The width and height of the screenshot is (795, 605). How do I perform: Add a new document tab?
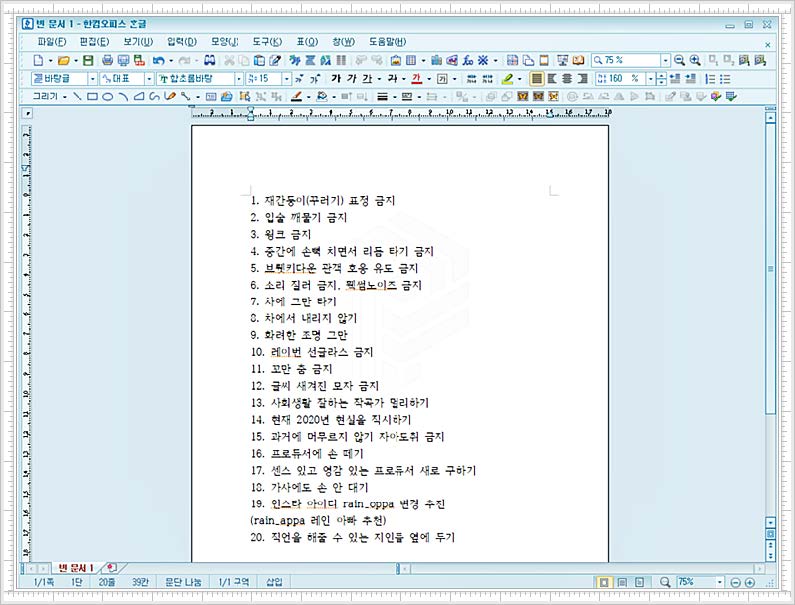(x=112, y=567)
